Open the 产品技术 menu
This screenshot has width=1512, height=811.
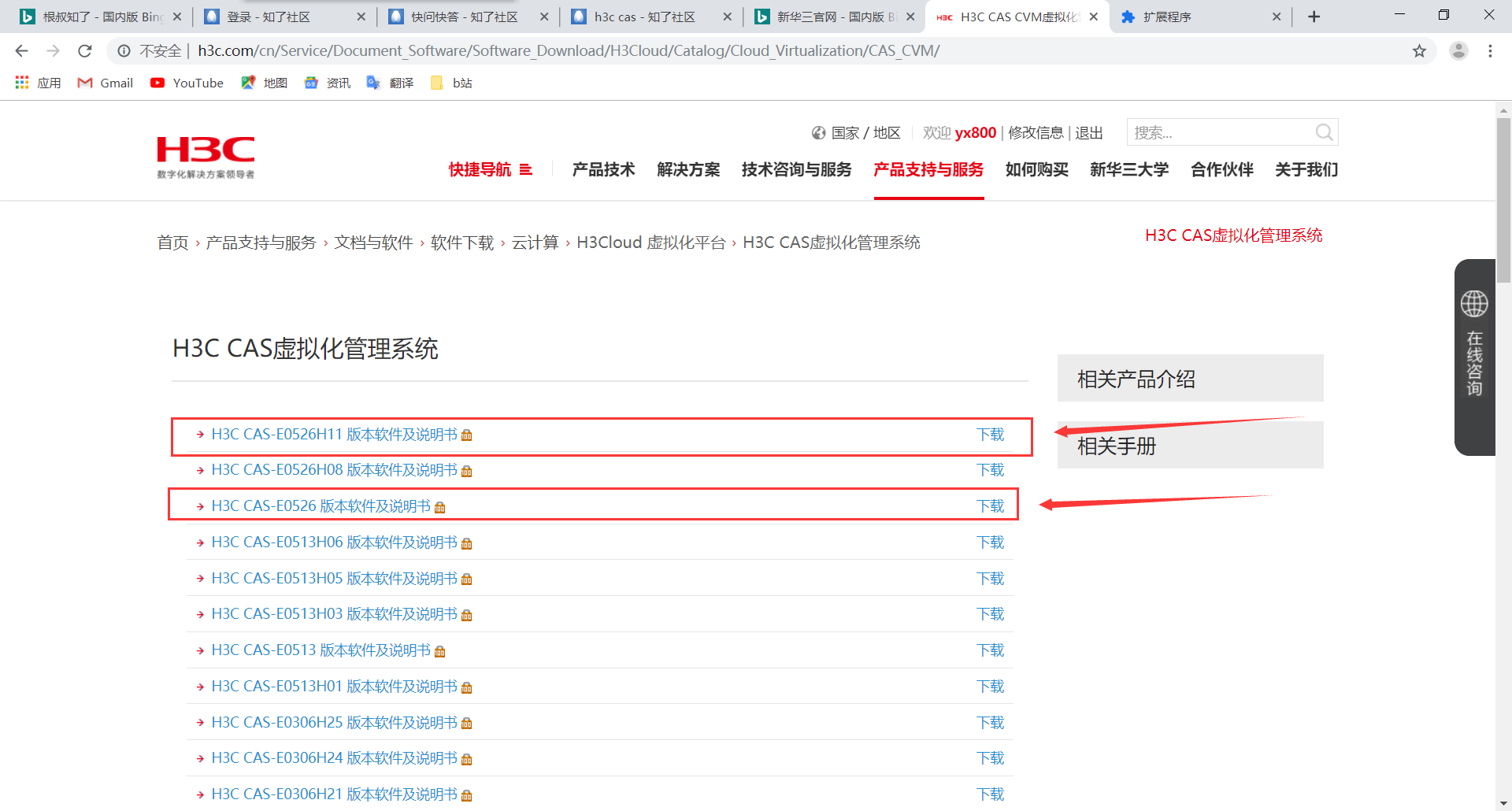coord(603,169)
